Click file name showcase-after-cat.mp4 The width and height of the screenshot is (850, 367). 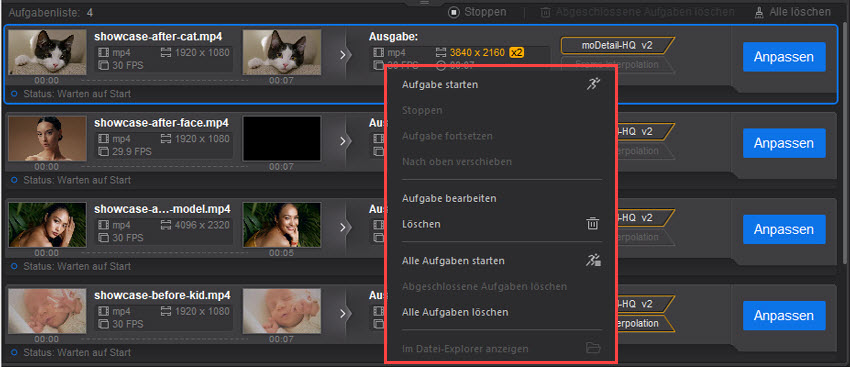pos(158,37)
